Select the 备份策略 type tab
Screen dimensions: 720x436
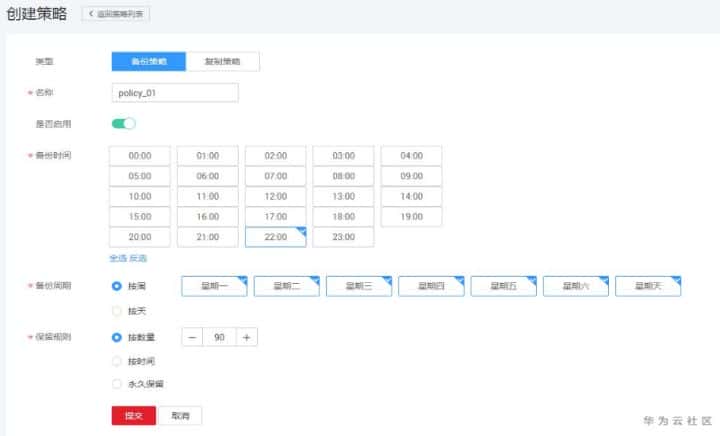149,61
